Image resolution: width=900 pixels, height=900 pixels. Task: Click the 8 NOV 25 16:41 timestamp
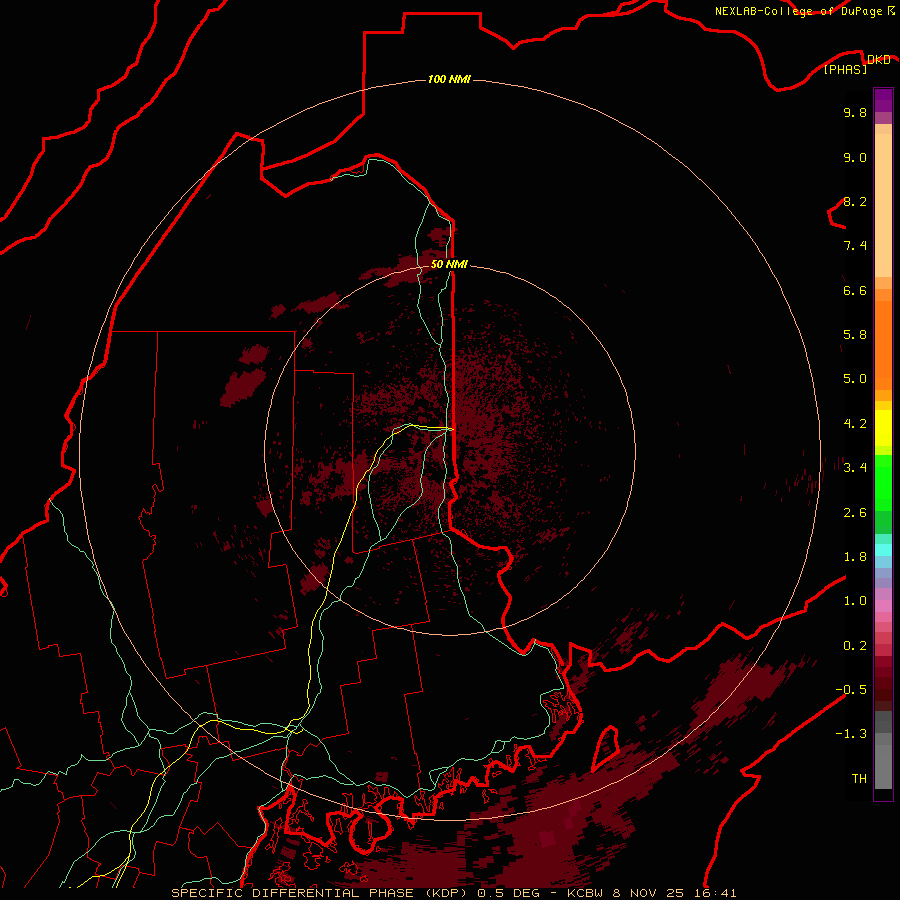[676, 893]
